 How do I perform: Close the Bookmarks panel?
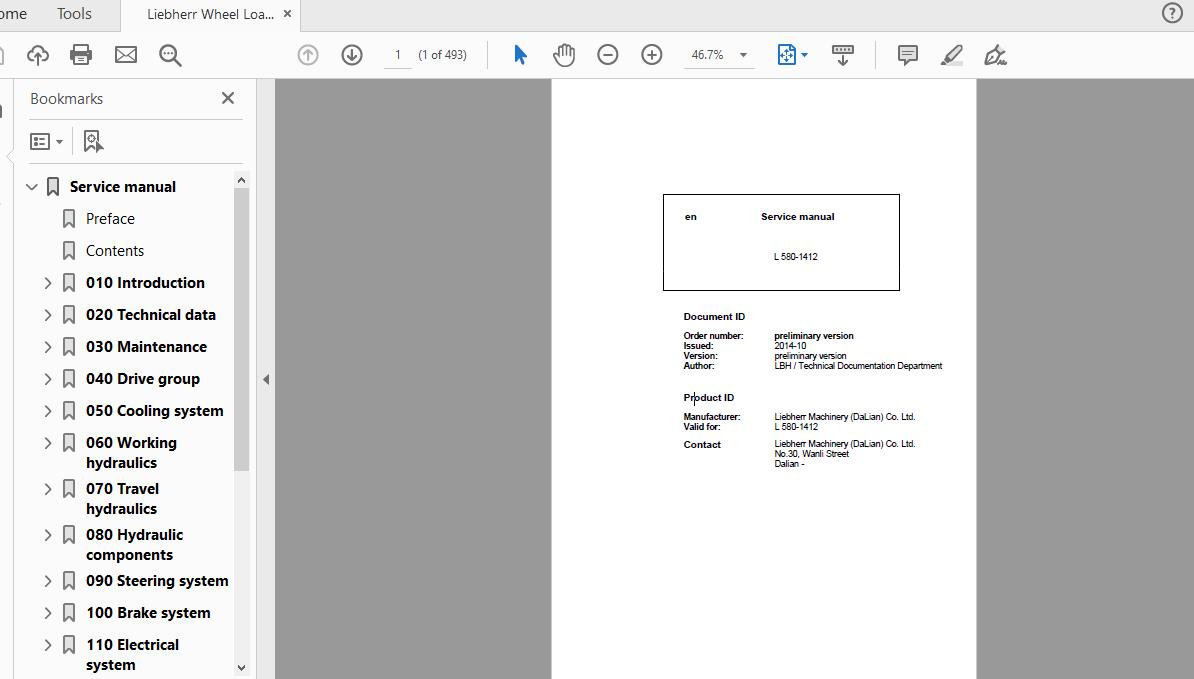point(228,98)
